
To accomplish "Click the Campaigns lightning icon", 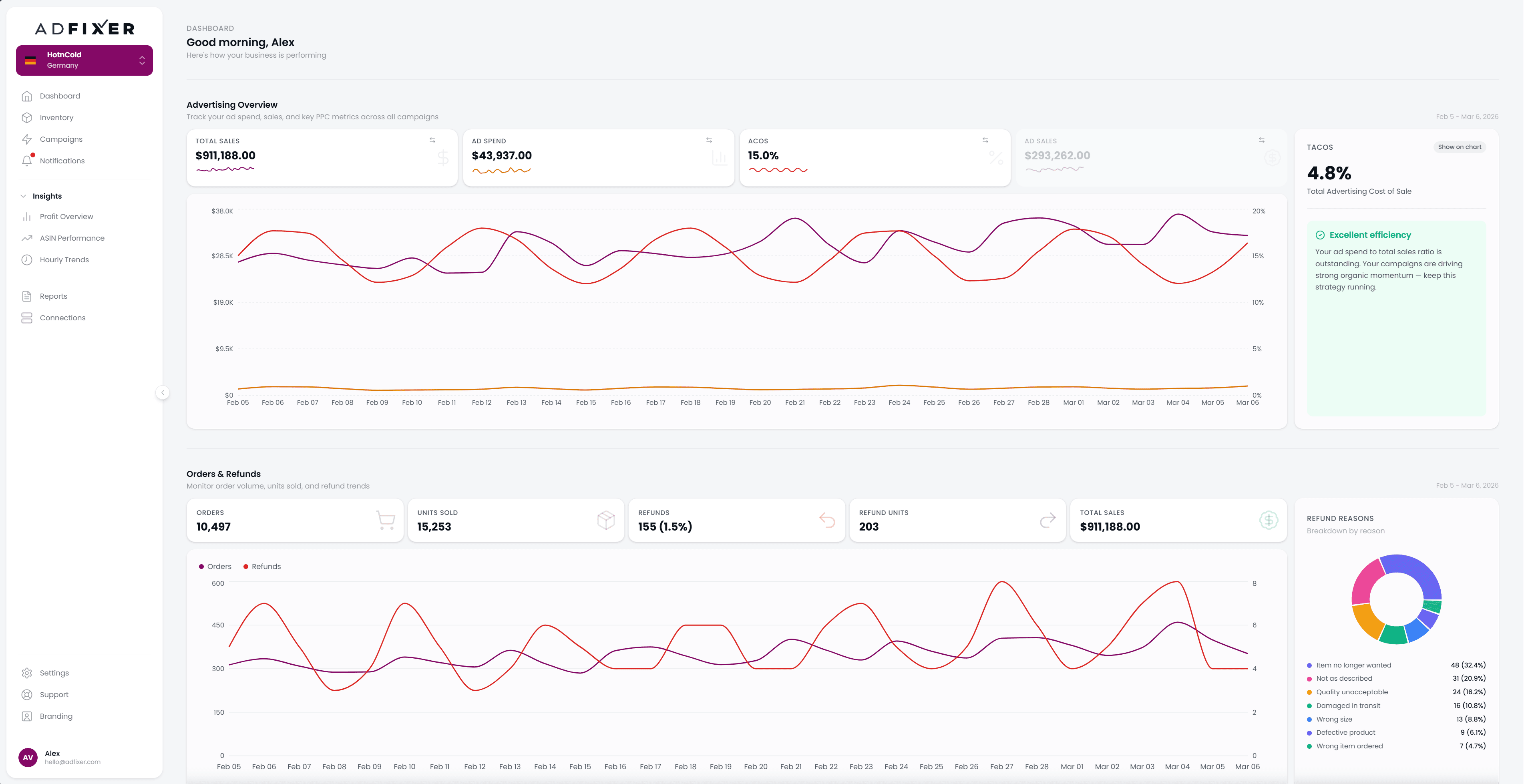I will [27, 139].
